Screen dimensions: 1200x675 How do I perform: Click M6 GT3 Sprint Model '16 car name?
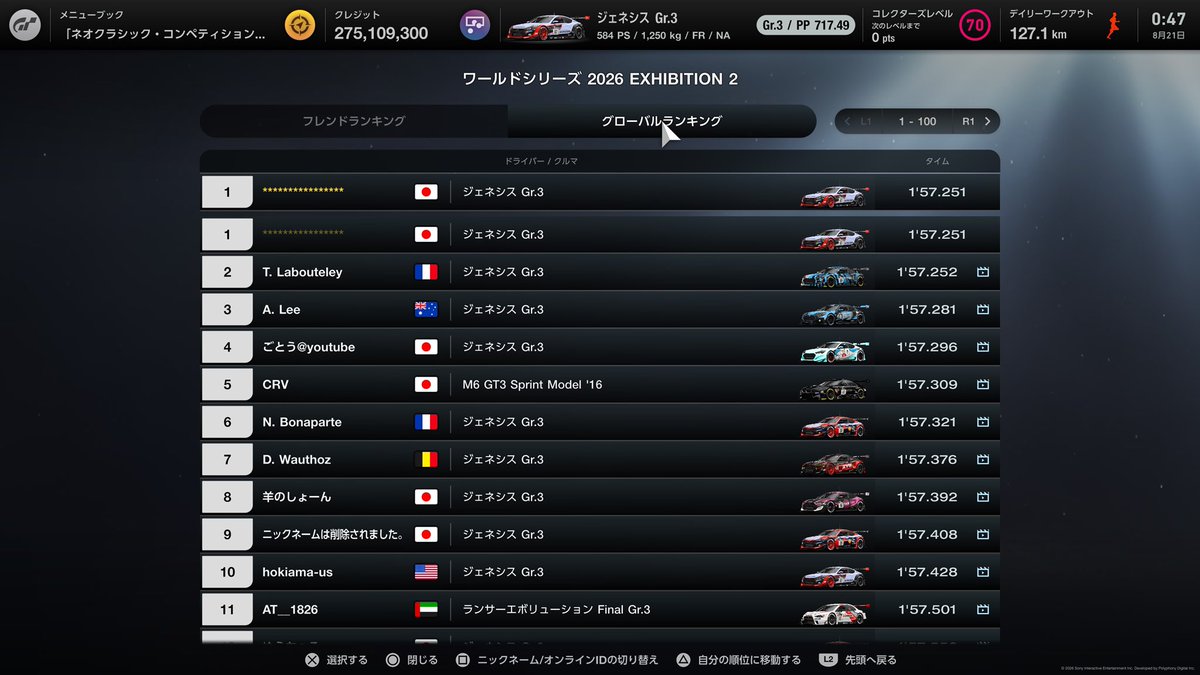(532, 385)
